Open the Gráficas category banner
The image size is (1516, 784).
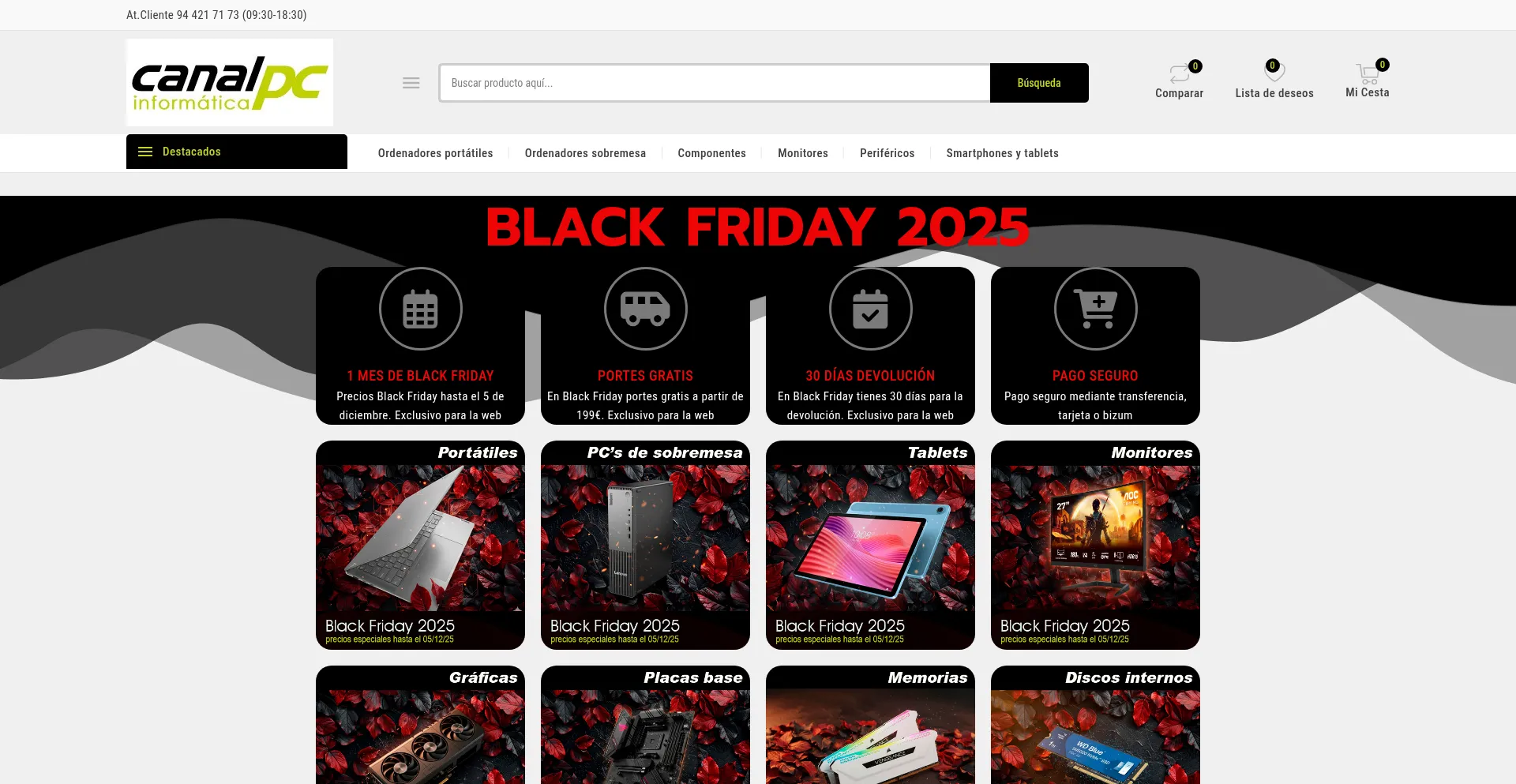pos(420,725)
